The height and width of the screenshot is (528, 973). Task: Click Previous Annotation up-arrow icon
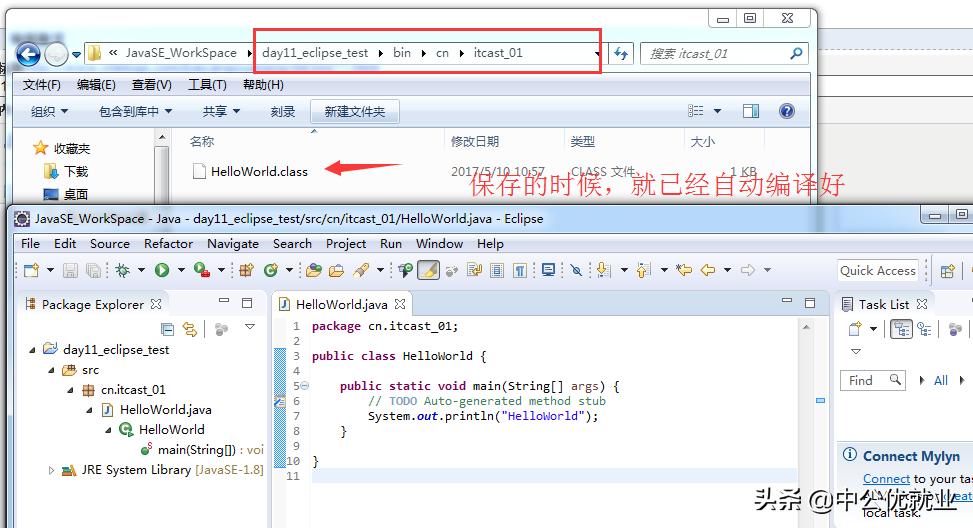pos(643,270)
